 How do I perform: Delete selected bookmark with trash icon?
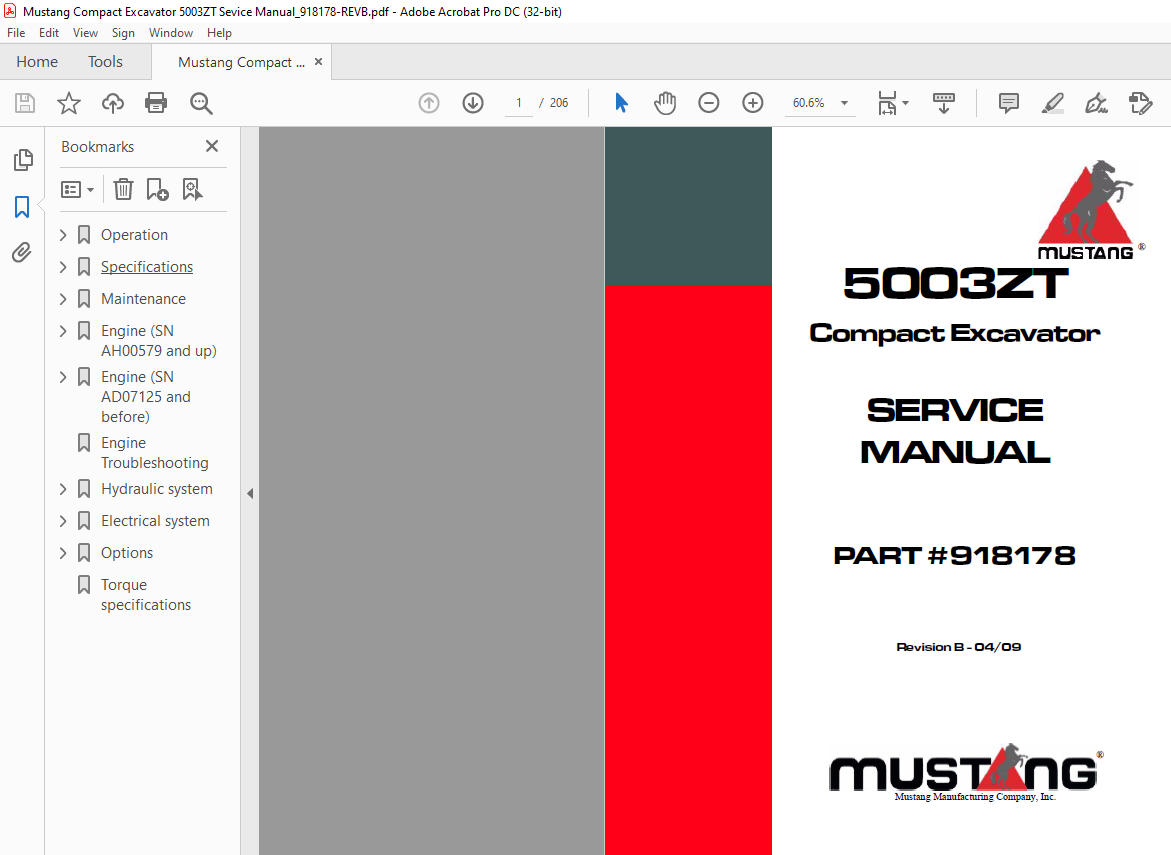(x=123, y=190)
